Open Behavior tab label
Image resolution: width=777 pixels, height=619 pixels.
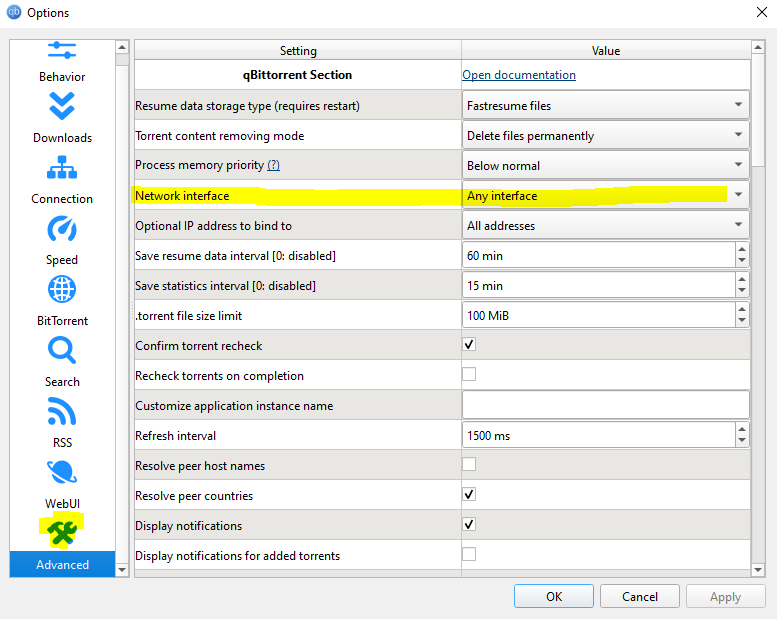coord(62,77)
